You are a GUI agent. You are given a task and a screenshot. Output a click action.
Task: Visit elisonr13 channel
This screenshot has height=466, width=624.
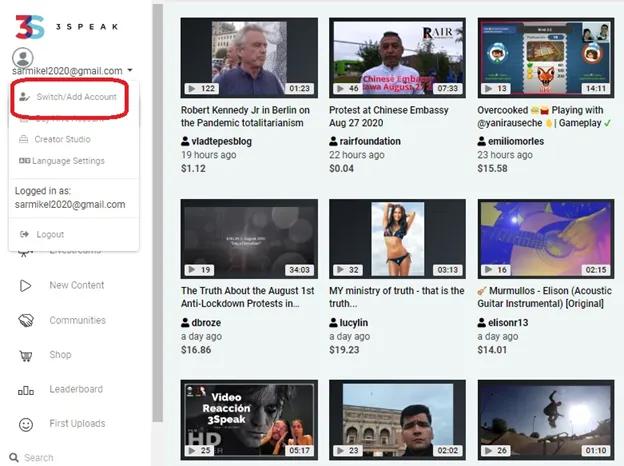(x=508, y=323)
